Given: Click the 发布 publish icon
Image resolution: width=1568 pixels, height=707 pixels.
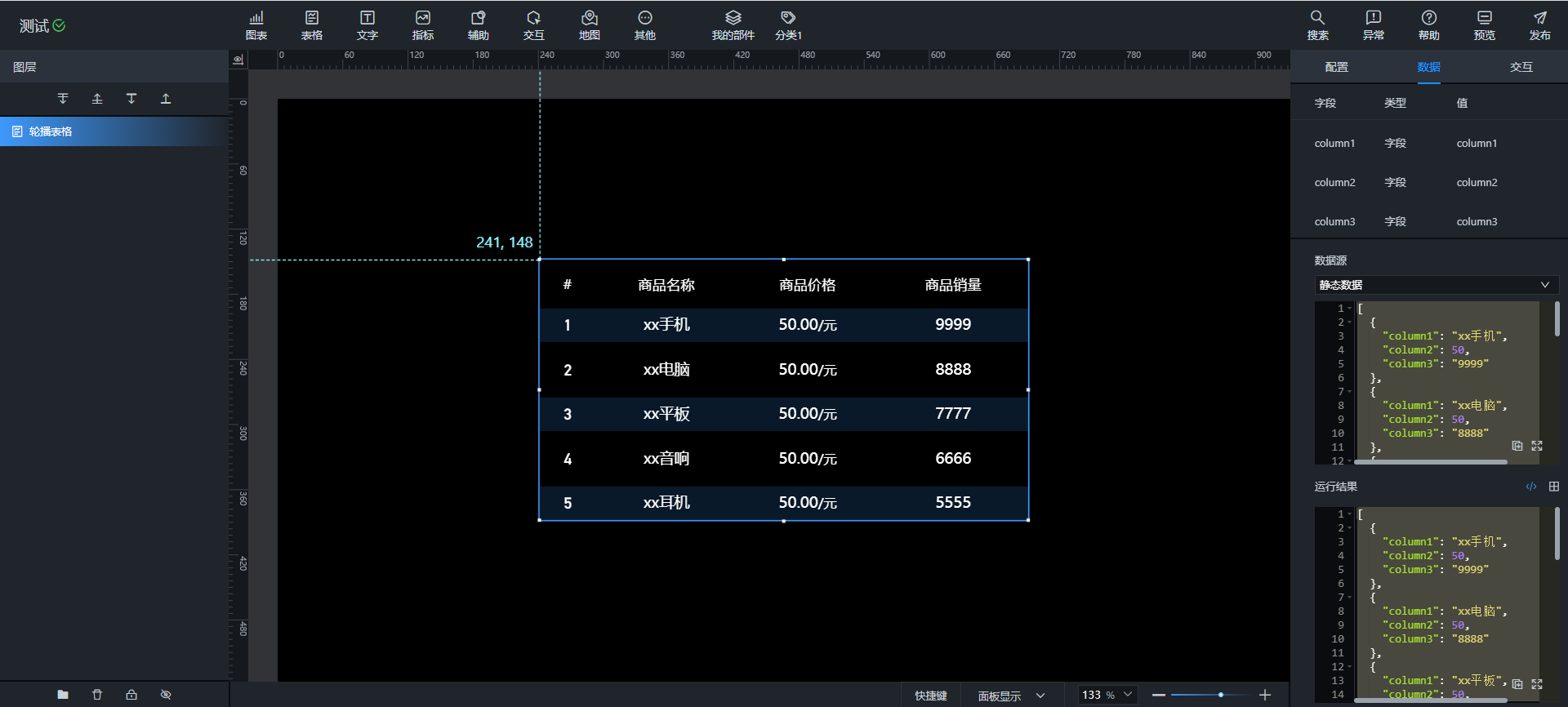Looking at the screenshot, I should [x=1539, y=24].
